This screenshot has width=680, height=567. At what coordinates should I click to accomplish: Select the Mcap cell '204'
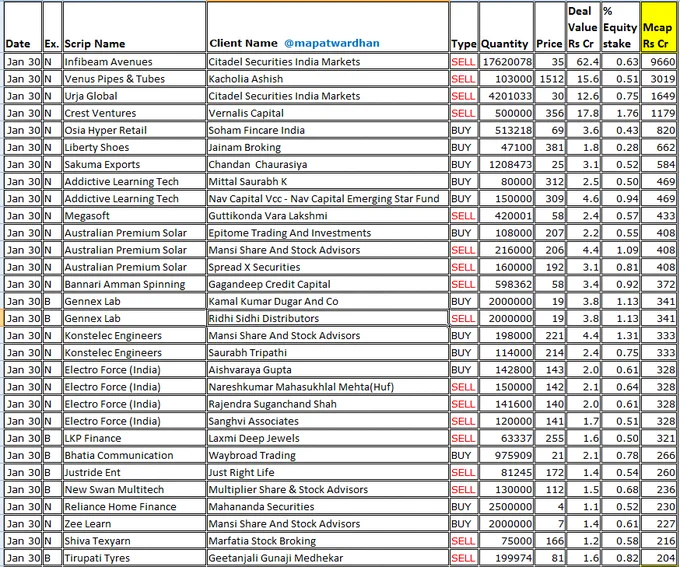[x=658, y=558]
